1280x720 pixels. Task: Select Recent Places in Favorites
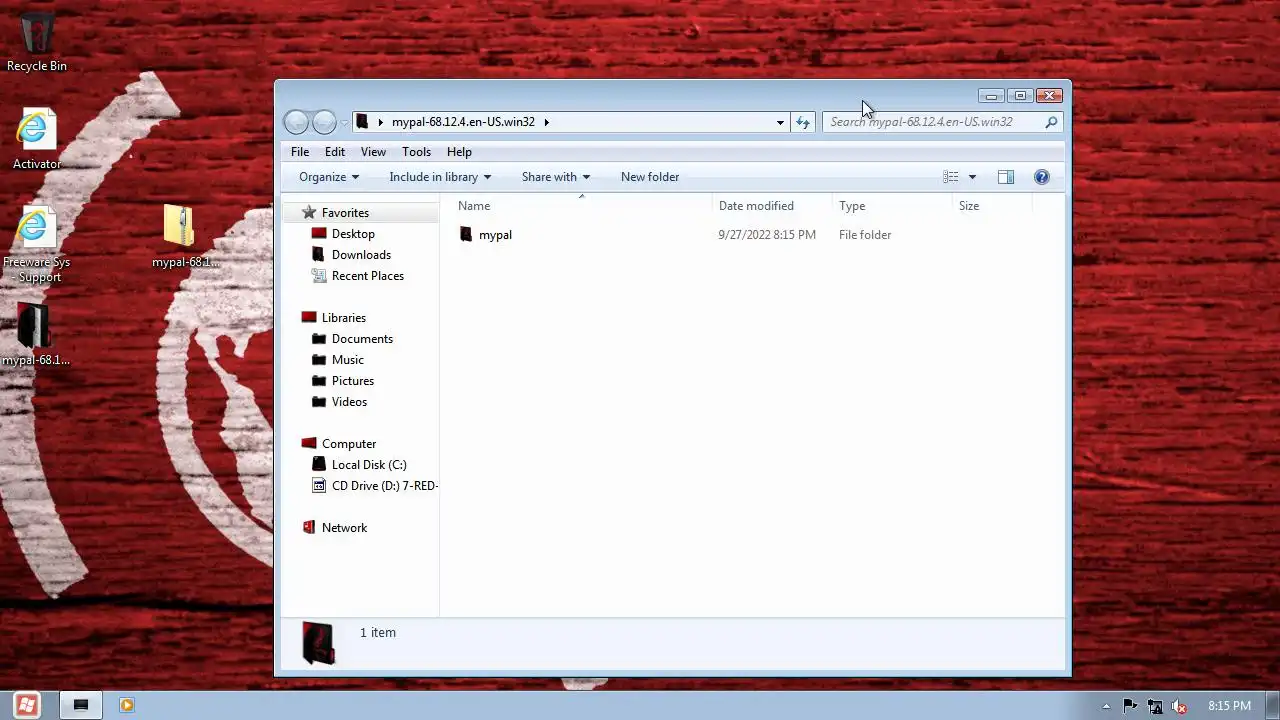pos(368,276)
